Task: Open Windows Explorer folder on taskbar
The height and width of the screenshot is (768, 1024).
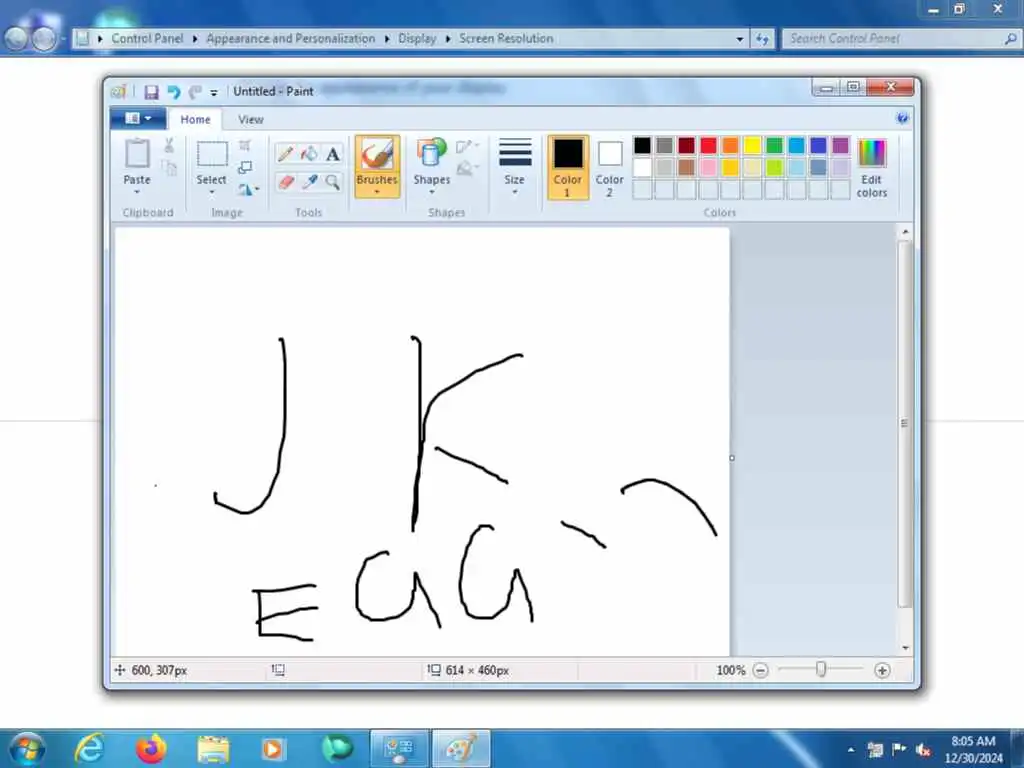Action: coord(212,748)
